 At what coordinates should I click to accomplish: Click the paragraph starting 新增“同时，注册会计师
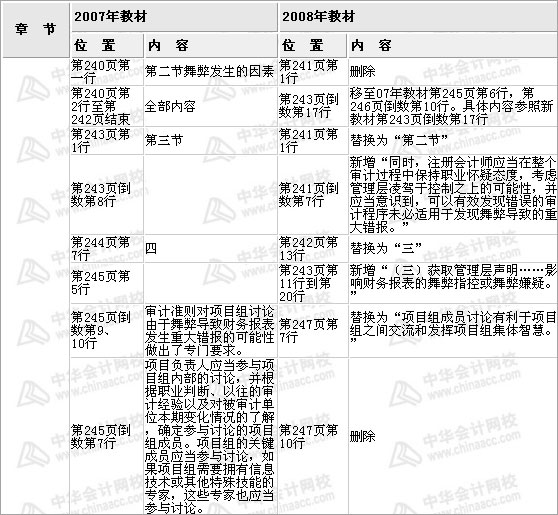(x=453, y=195)
